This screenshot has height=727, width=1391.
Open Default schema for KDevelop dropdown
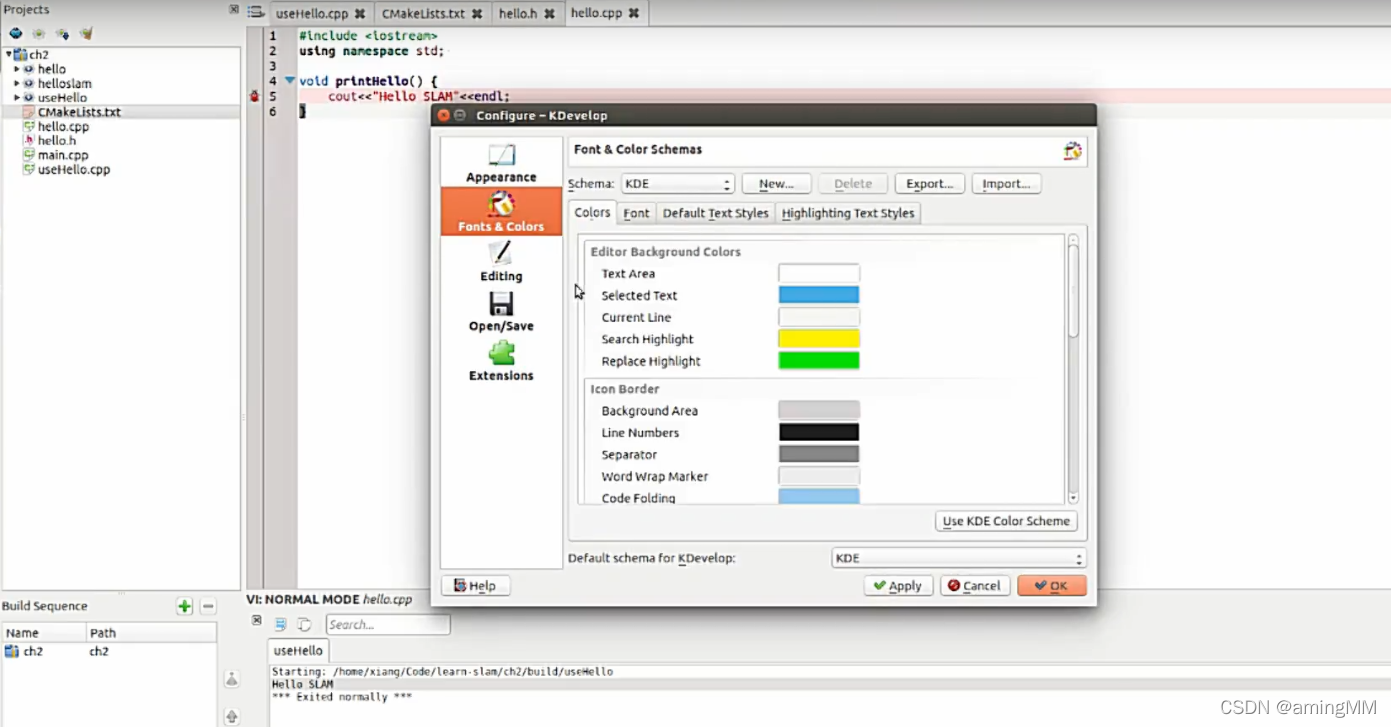click(958, 558)
